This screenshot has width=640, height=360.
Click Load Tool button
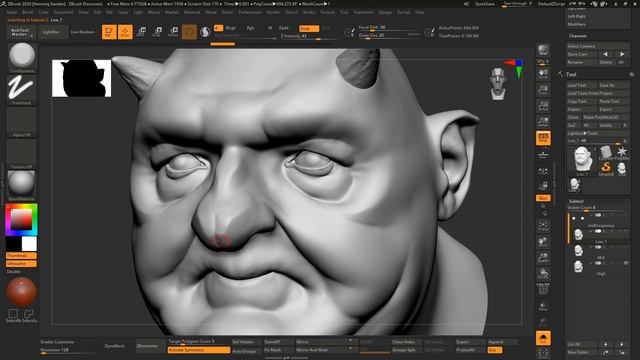pyautogui.click(x=581, y=85)
